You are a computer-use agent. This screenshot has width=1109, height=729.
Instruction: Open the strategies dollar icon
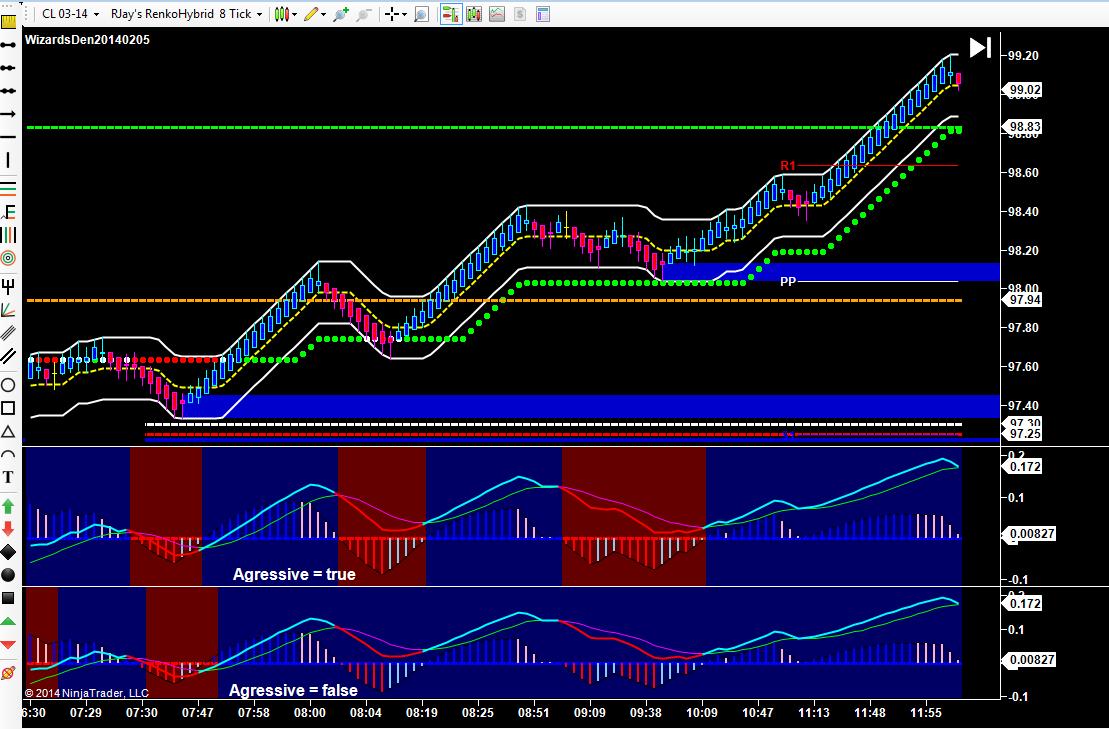tap(520, 13)
